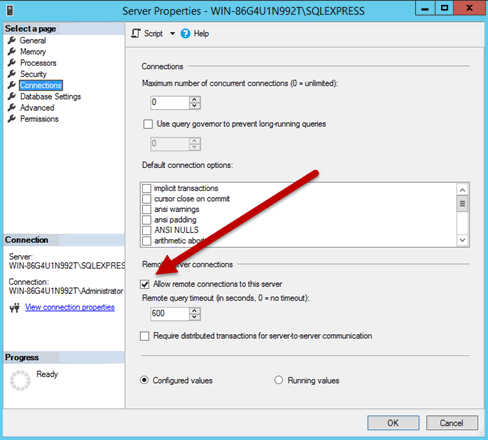Click the wrench icon beside Security

(x=12, y=74)
